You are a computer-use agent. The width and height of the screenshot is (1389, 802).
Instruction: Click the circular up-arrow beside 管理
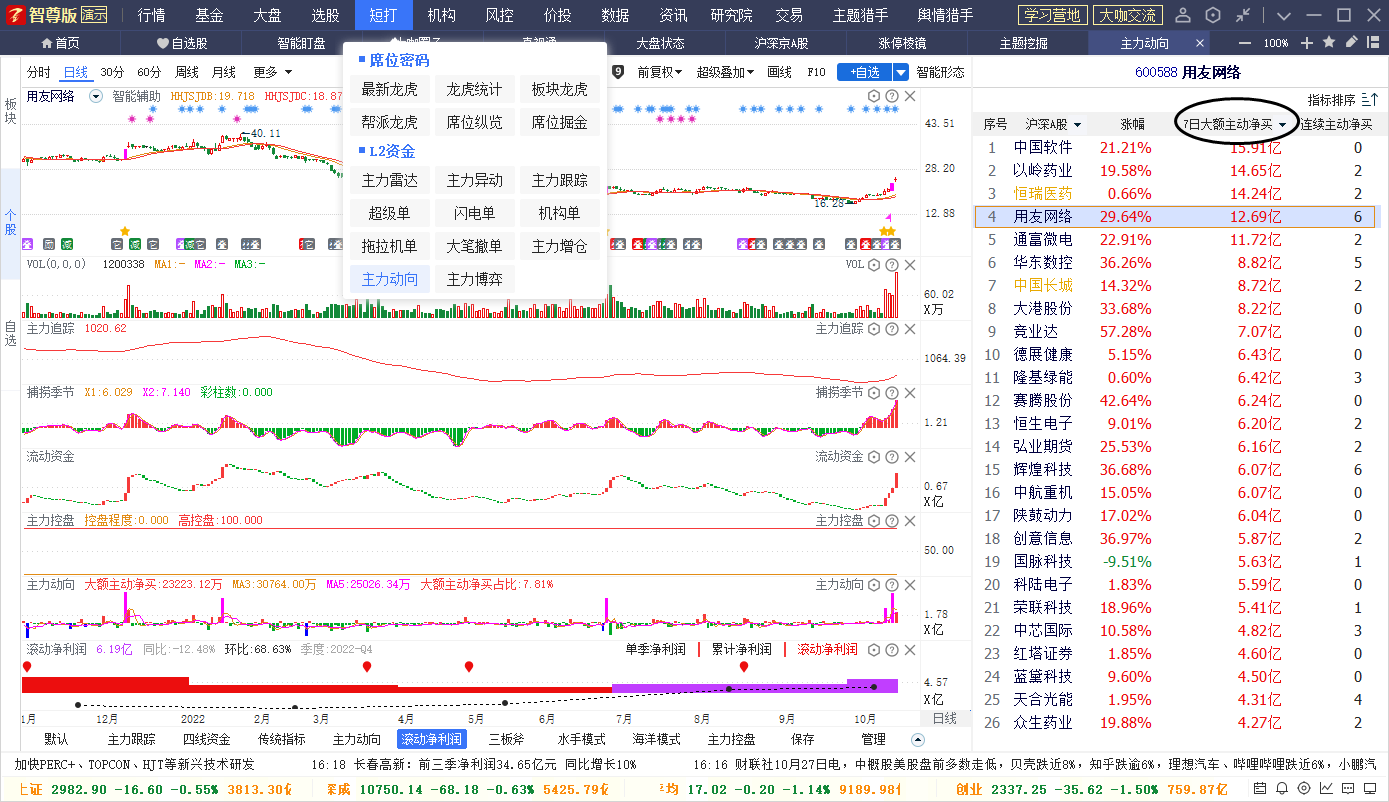918,739
